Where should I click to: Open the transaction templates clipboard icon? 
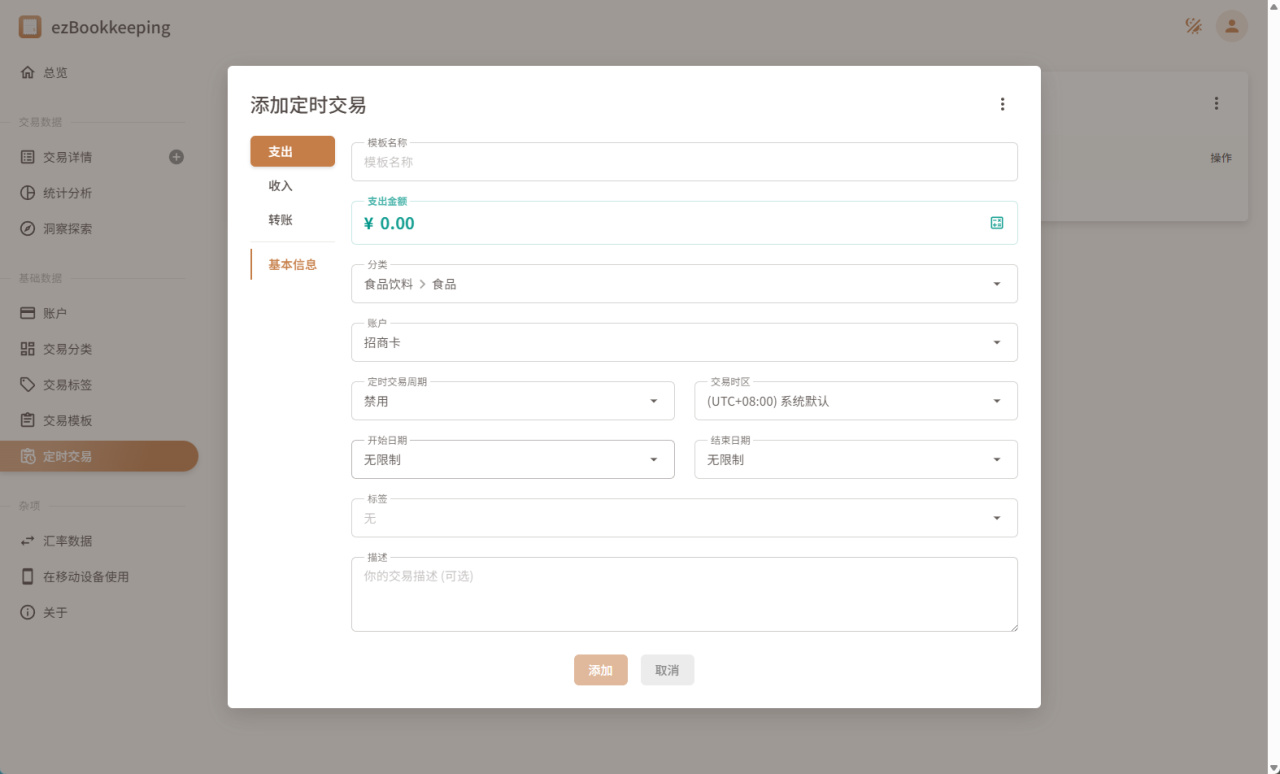pyautogui.click(x=28, y=420)
